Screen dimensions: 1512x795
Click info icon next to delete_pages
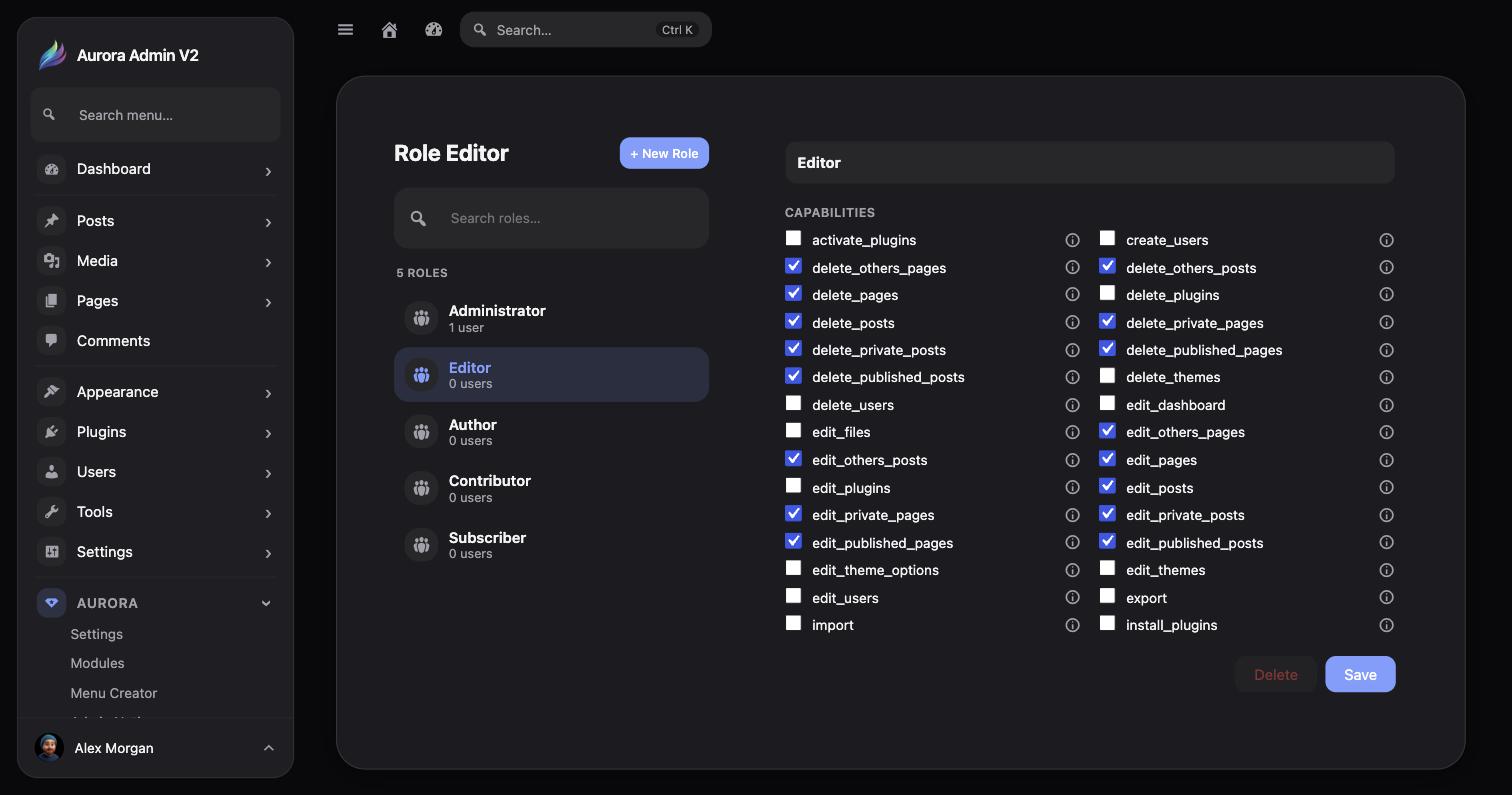click(x=1072, y=295)
